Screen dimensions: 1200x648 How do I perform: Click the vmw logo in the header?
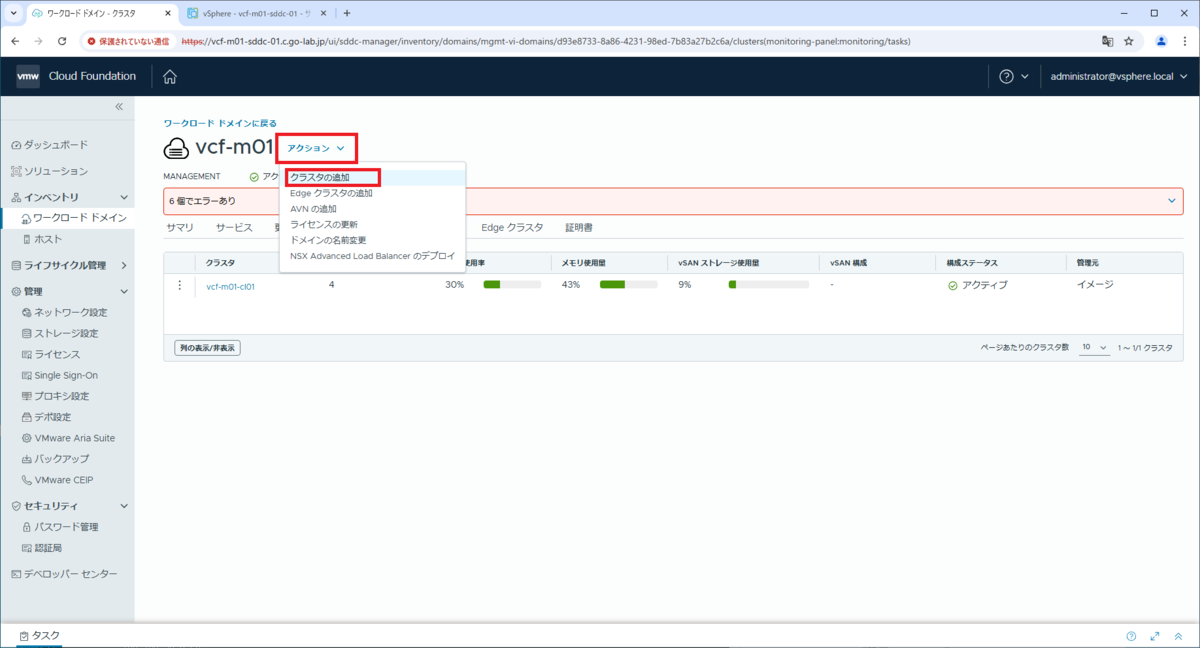click(28, 77)
